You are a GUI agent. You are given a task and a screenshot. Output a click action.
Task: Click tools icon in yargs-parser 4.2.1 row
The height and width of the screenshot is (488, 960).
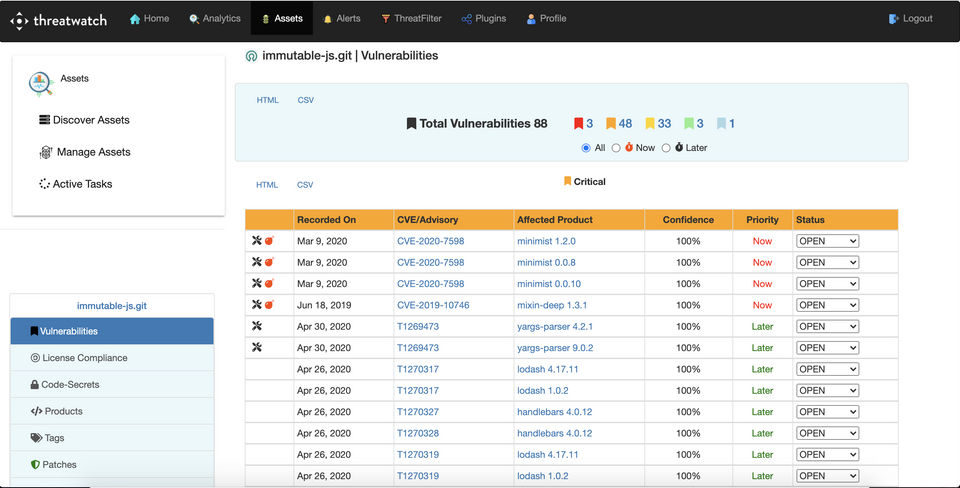257,326
